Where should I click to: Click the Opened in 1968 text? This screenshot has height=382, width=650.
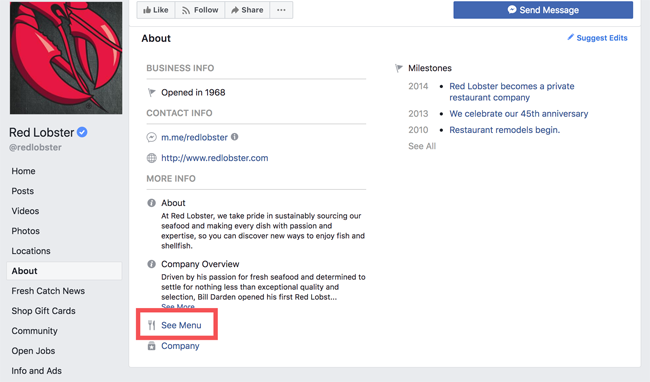point(193,92)
